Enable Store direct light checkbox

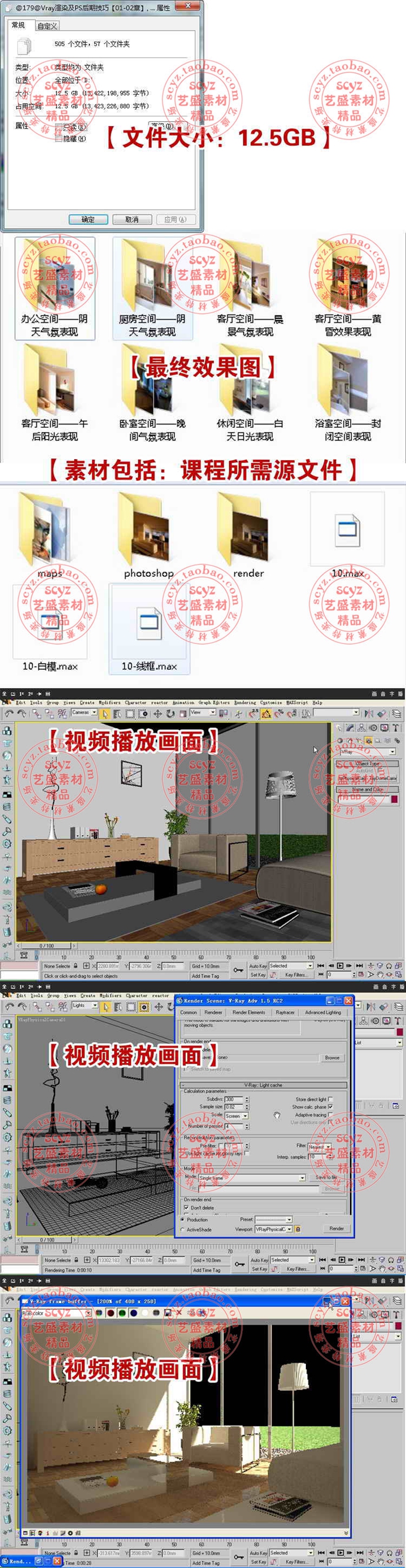pyautogui.click(x=331, y=1099)
